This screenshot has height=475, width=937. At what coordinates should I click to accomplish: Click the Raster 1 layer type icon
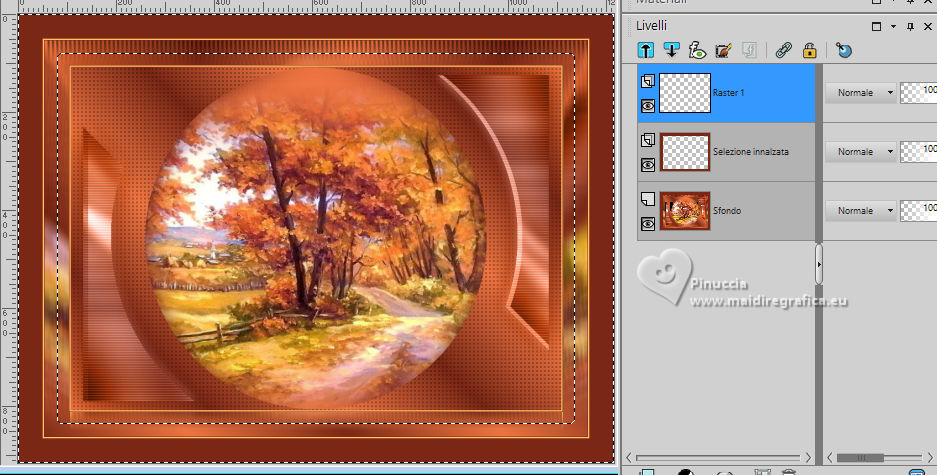648,81
